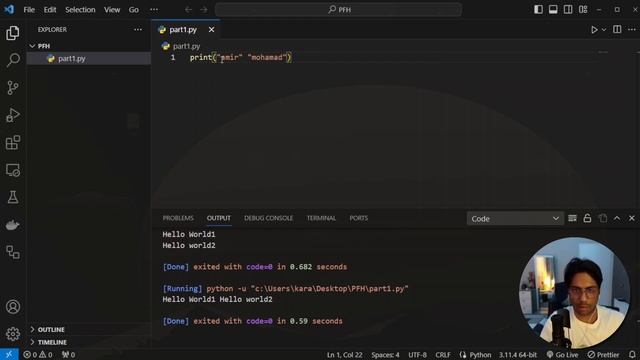640x360 pixels.
Task: Open the Testing flask view
Action: (13, 197)
